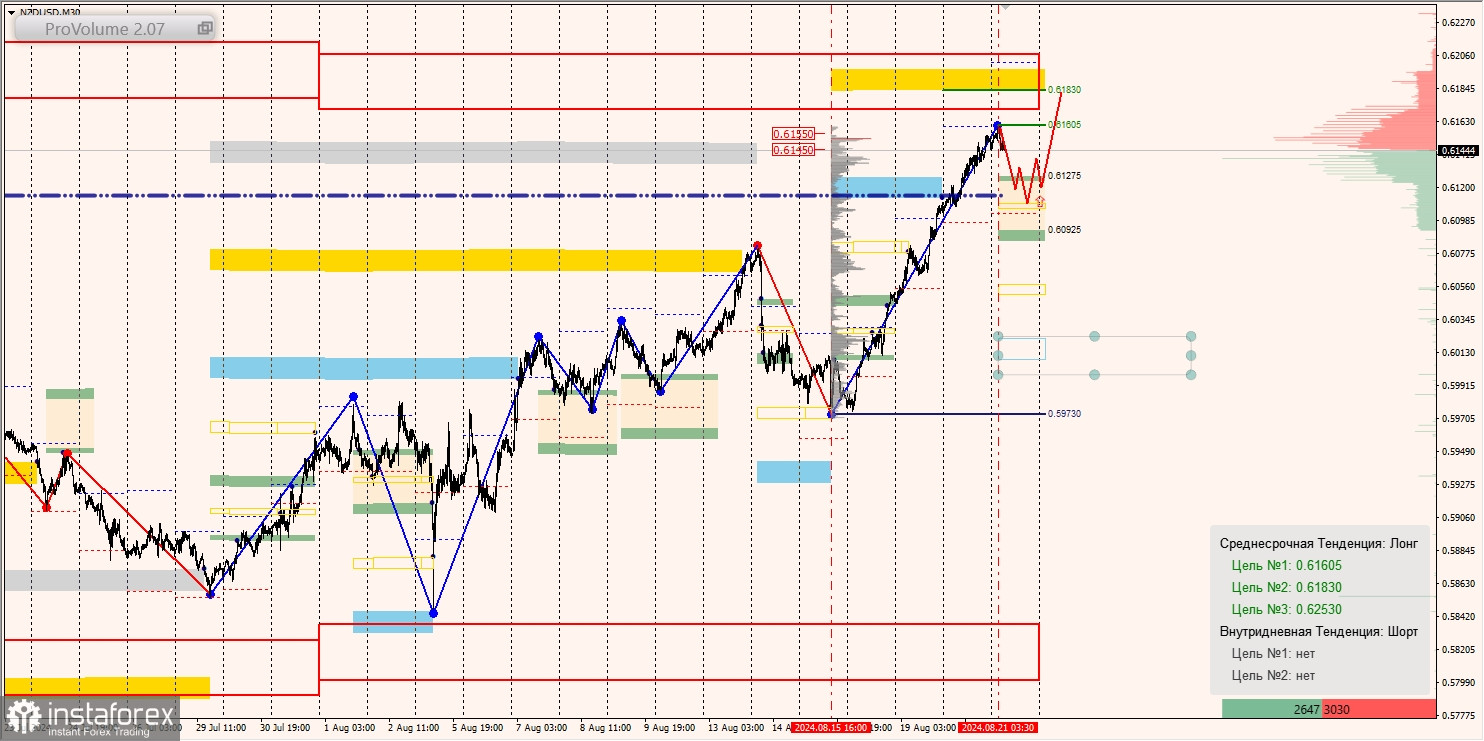The width and height of the screenshot is (1484, 741).
Task: Click the 19 Aug 03:00 time label
Action: click(927, 728)
